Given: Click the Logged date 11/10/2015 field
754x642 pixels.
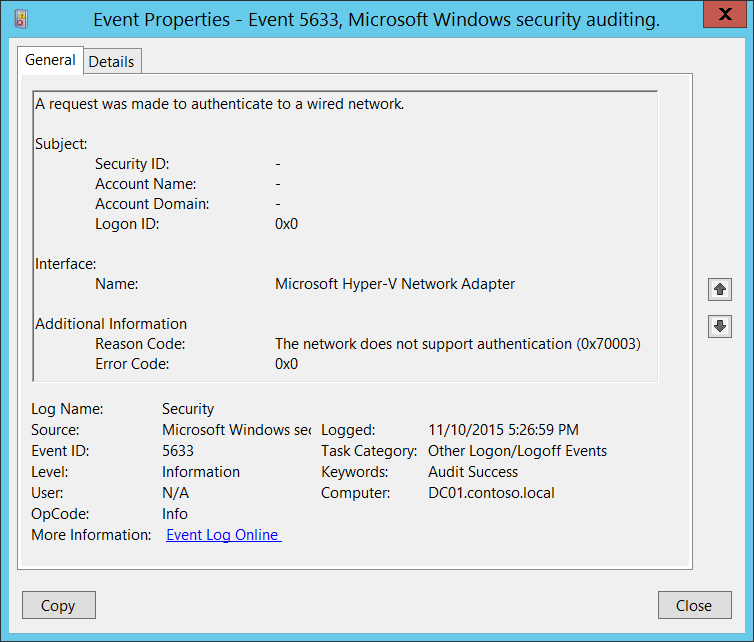Looking at the screenshot, I should 503,430.
